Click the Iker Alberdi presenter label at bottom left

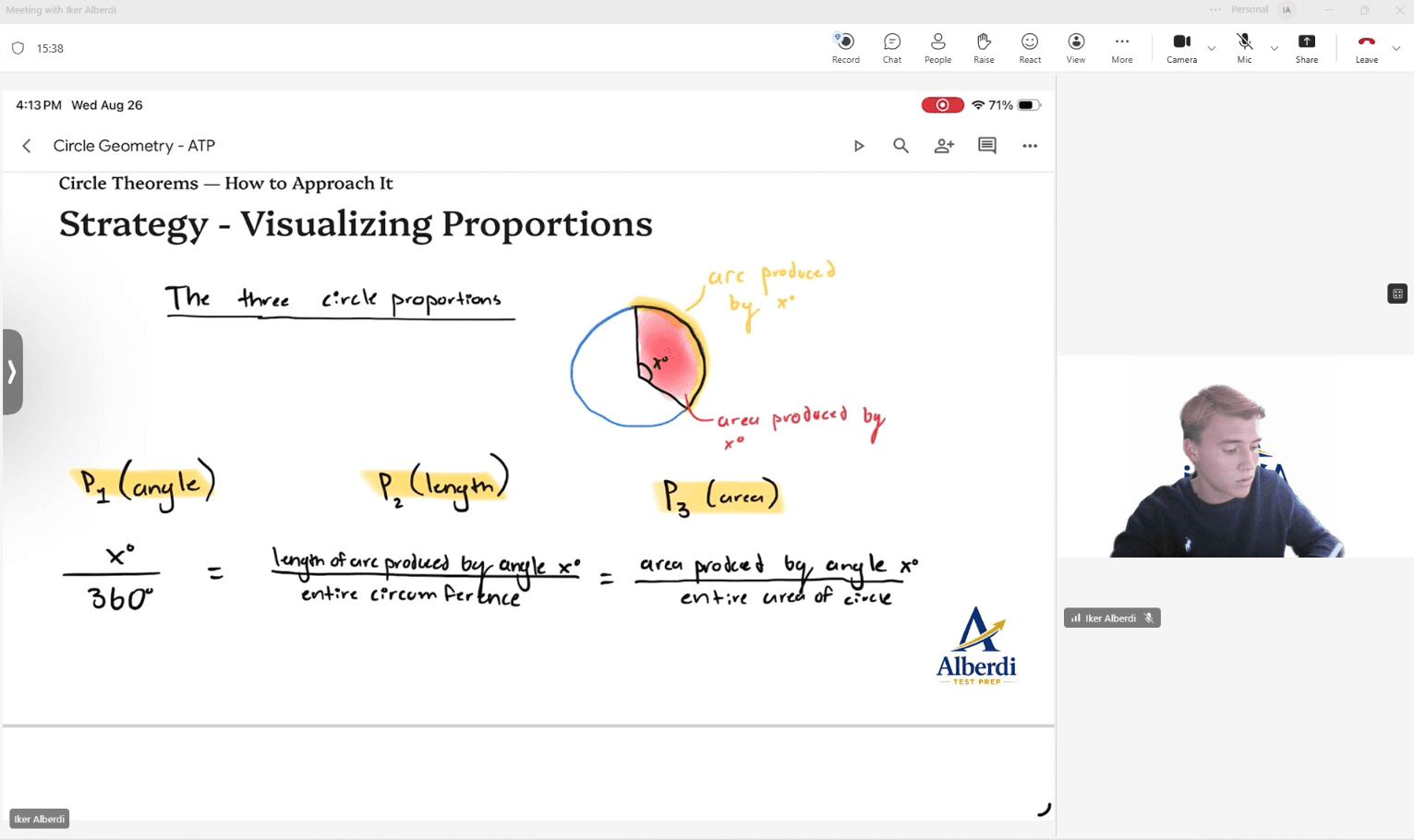click(x=39, y=819)
